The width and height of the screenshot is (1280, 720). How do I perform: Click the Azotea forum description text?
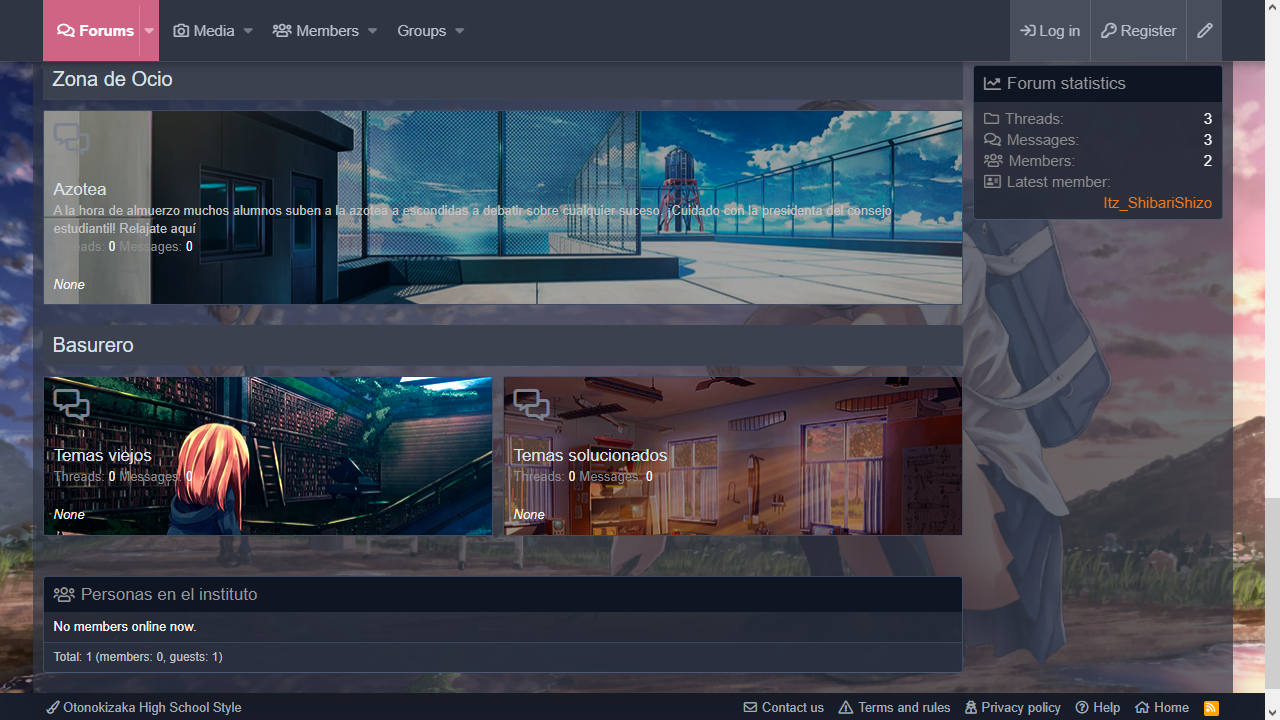[473, 220]
